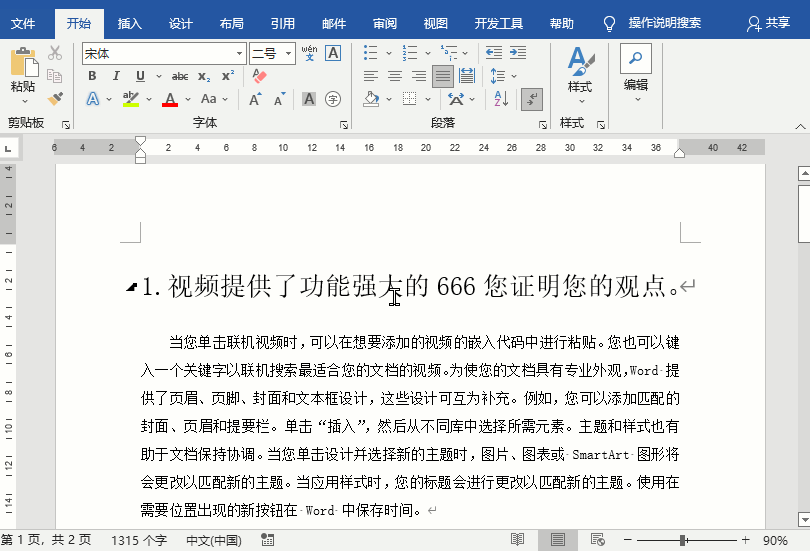Viewport: 810px width, 551px height.
Task: Toggle strikethrough formatting
Action: click(x=180, y=76)
